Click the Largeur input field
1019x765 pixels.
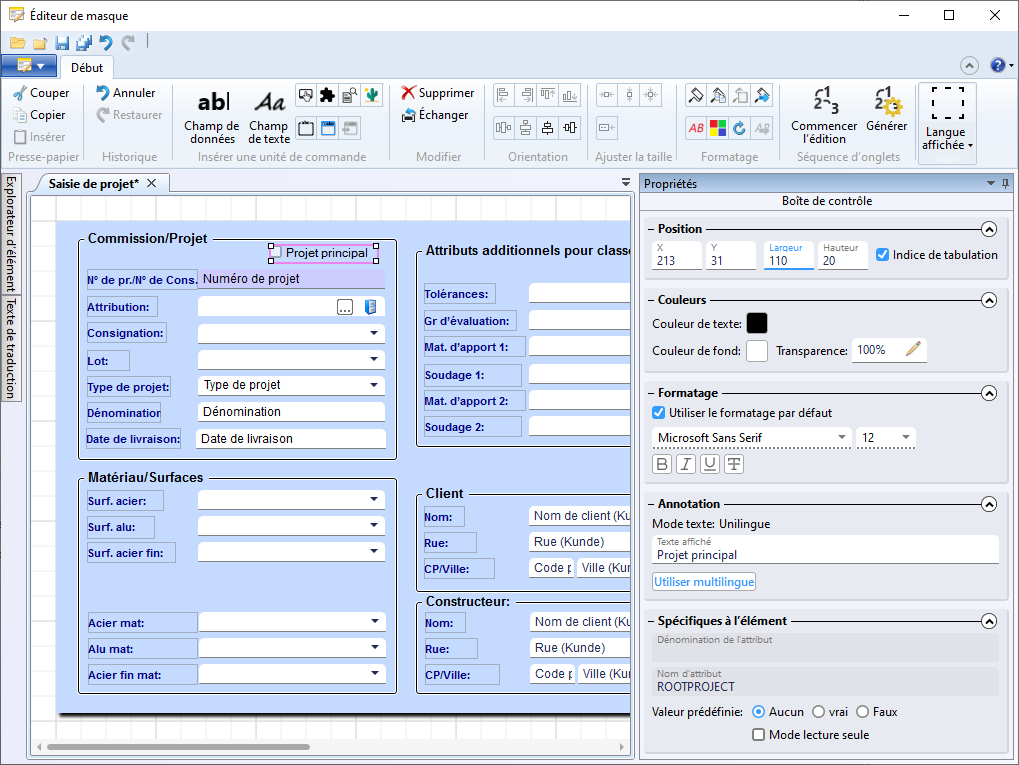(x=788, y=260)
